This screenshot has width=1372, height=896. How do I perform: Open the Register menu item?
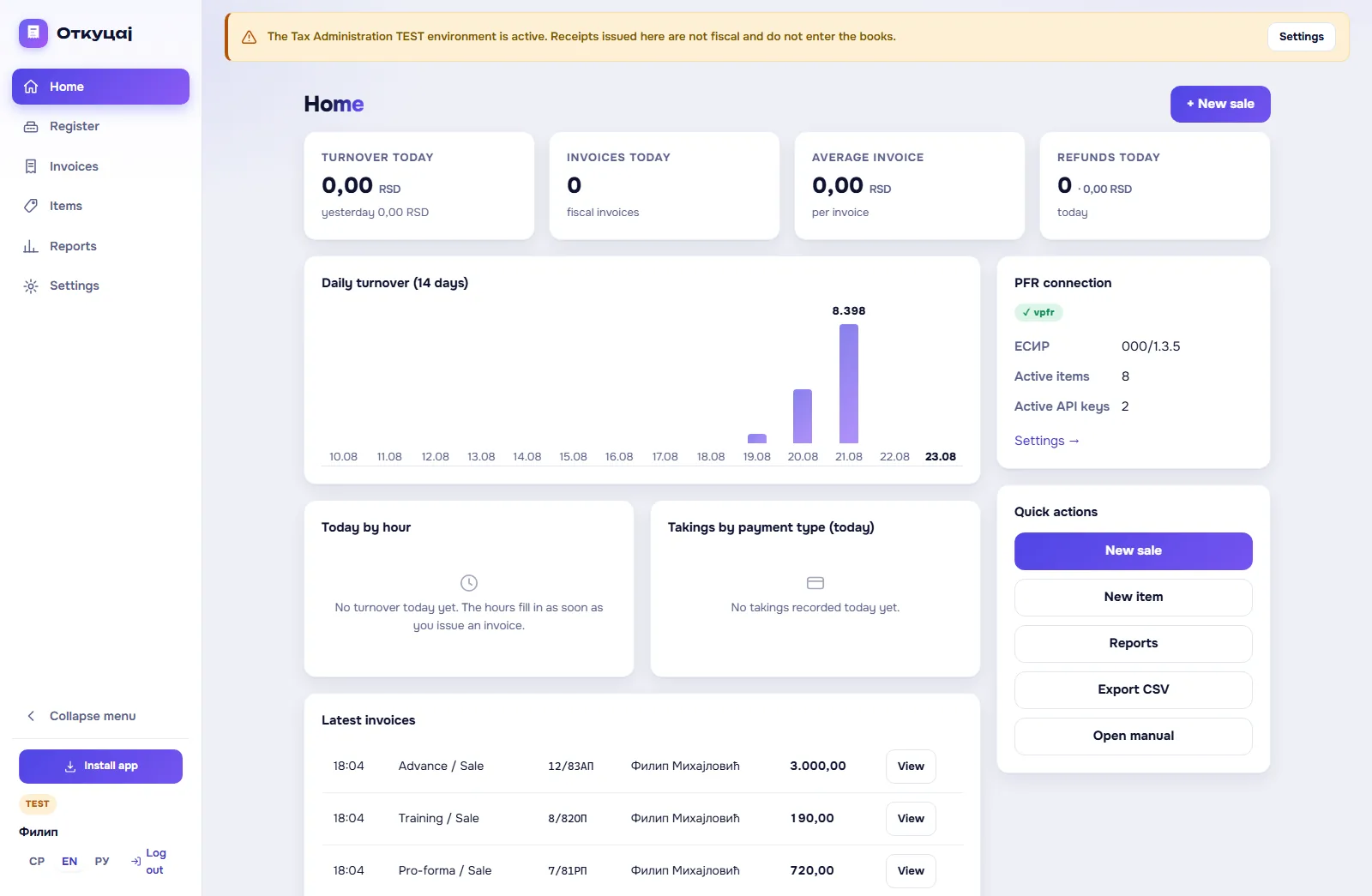point(100,127)
